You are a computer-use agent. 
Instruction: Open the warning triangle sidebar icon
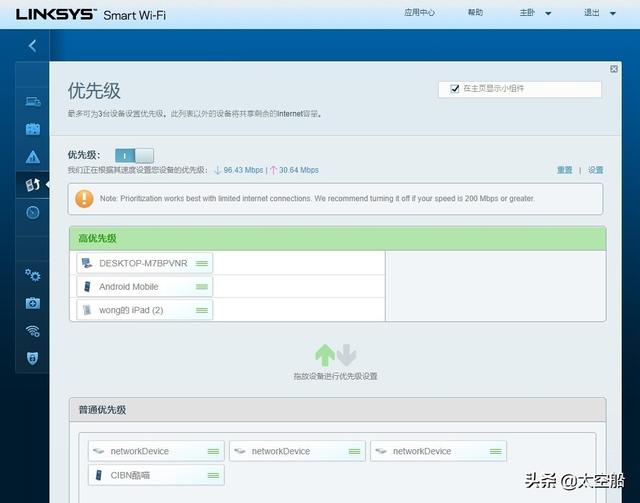(32, 157)
